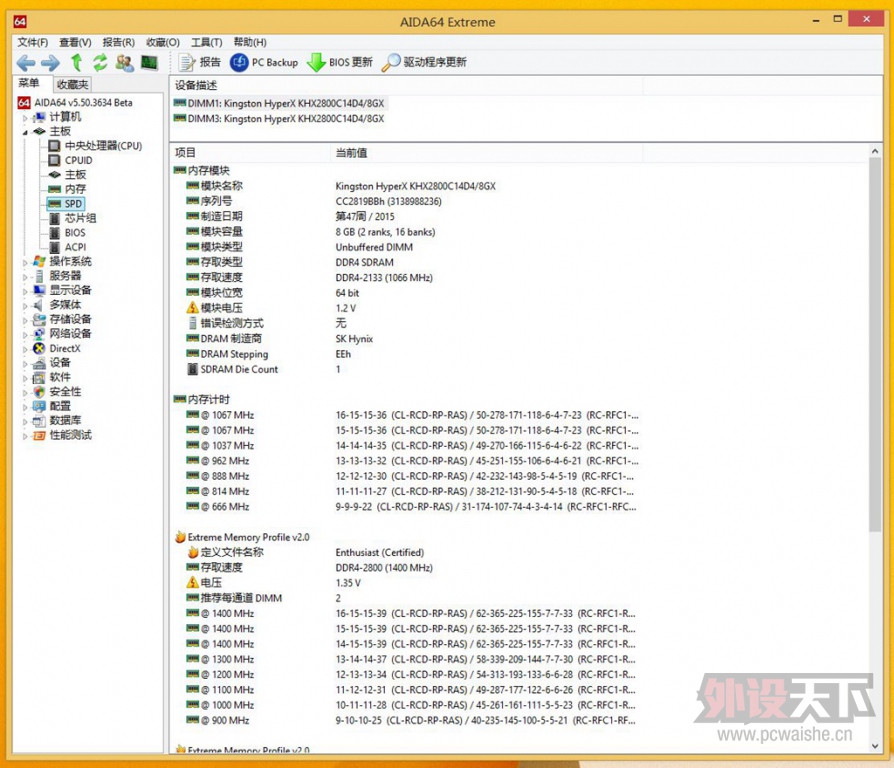The height and width of the screenshot is (768, 894).
Task: Click the AIDA64 title bar app icon
Action: point(20,22)
